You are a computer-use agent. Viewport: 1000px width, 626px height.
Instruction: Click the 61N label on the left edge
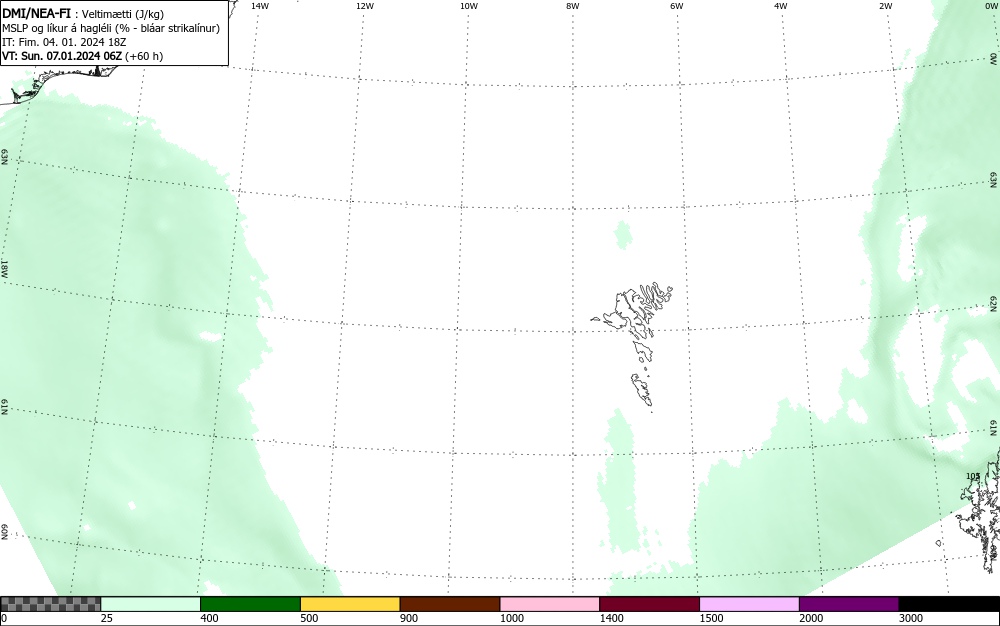(4, 407)
